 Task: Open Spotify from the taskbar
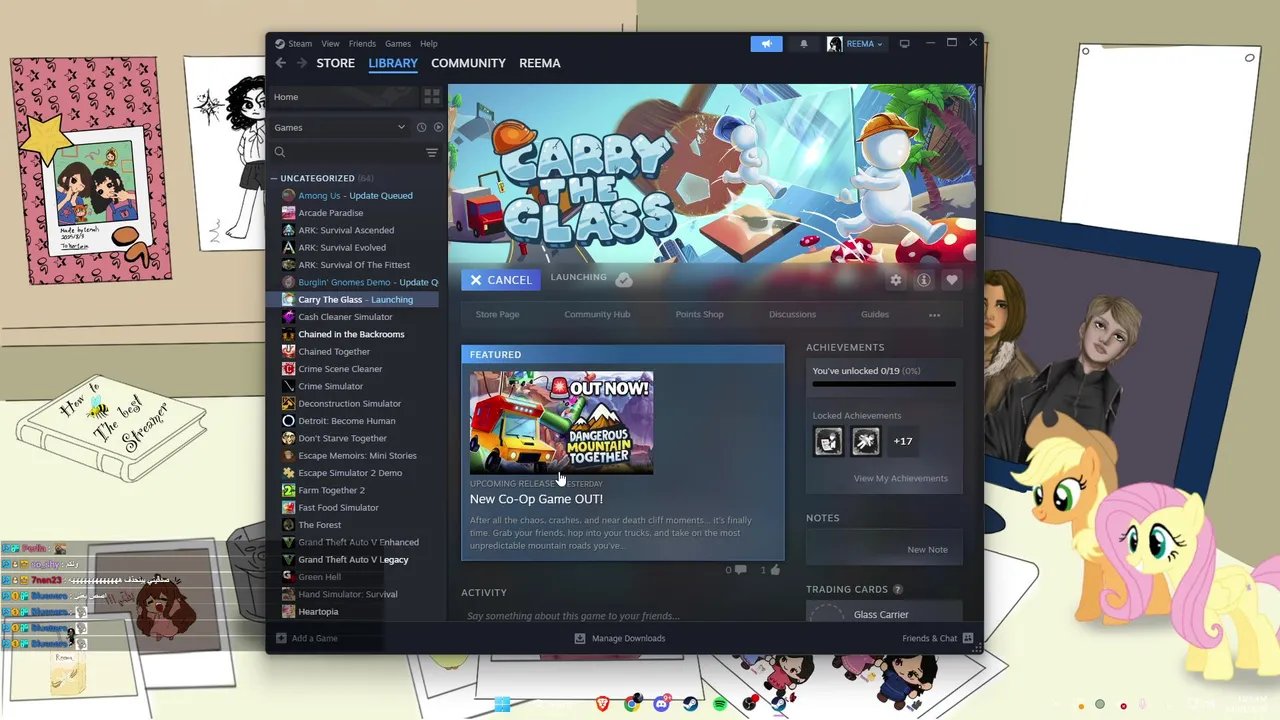[x=720, y=704]
